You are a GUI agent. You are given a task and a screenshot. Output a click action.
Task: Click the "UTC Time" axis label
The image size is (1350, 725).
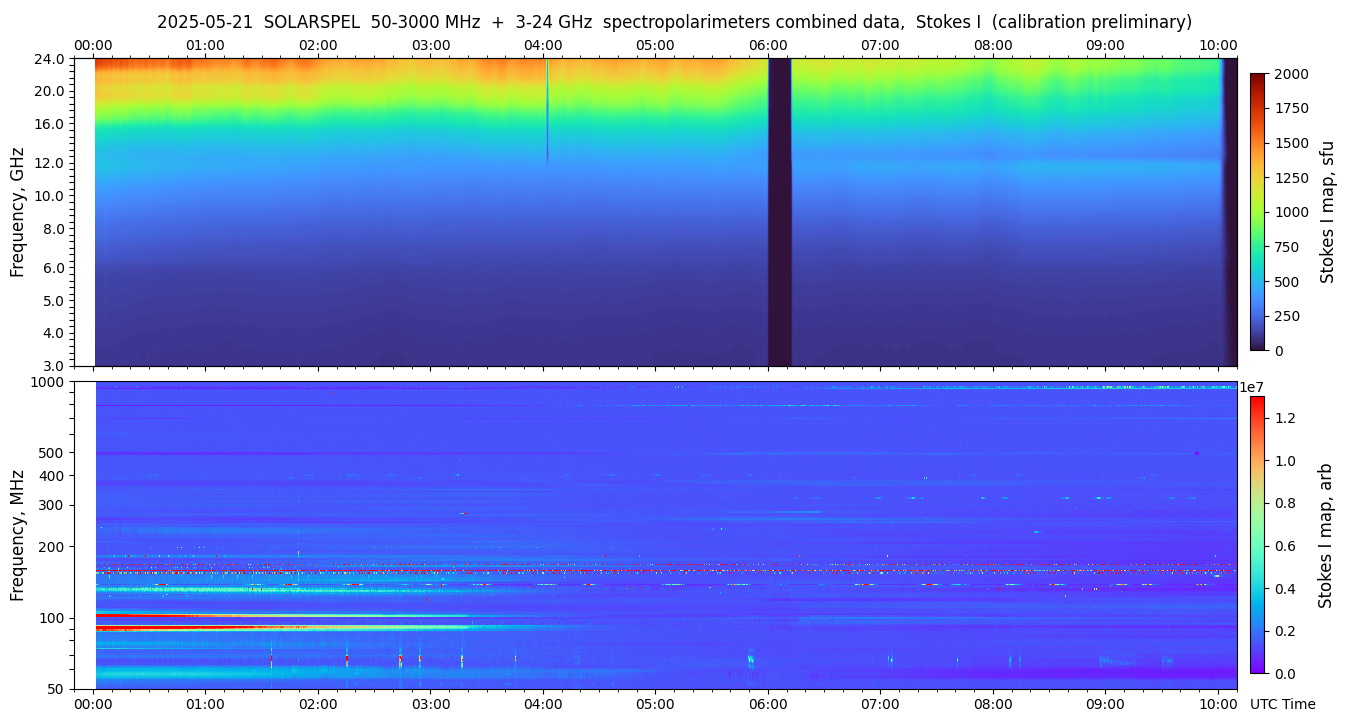click(1283, 704)
